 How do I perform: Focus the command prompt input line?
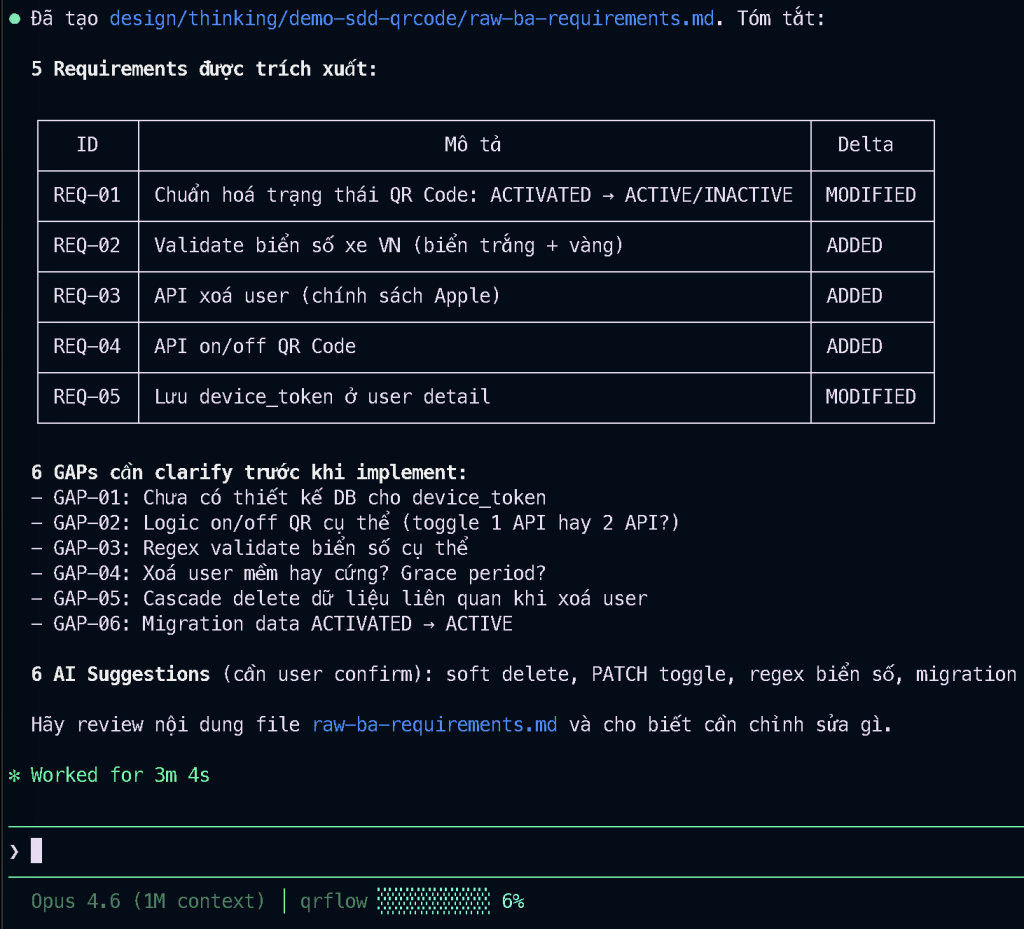tap(500, 851)
